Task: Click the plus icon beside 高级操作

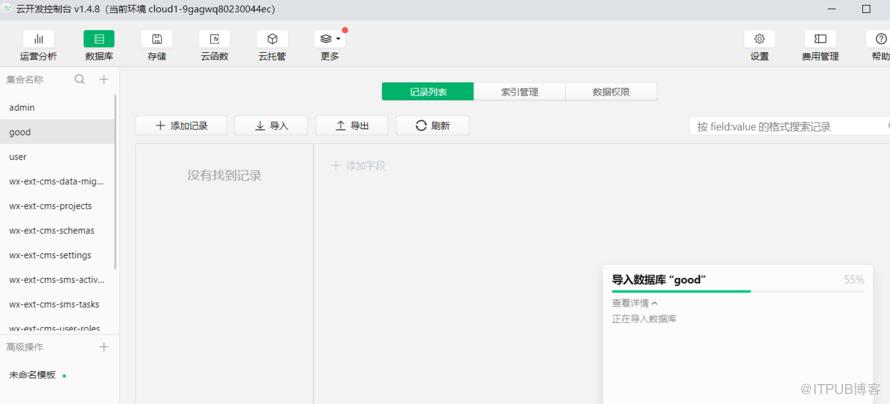Action: (x=104, y=347)
